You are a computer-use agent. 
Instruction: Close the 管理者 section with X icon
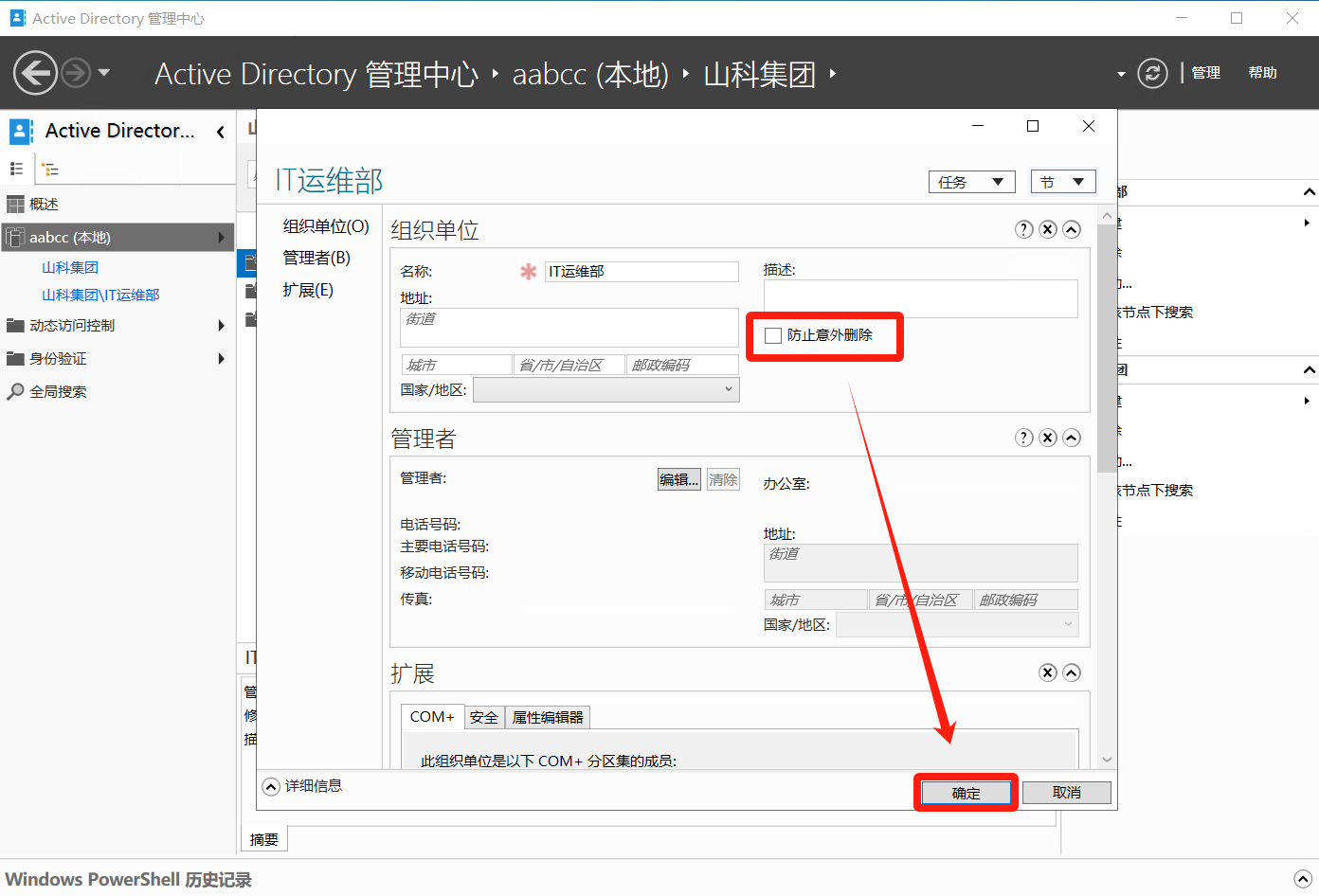pos(1047,438)
